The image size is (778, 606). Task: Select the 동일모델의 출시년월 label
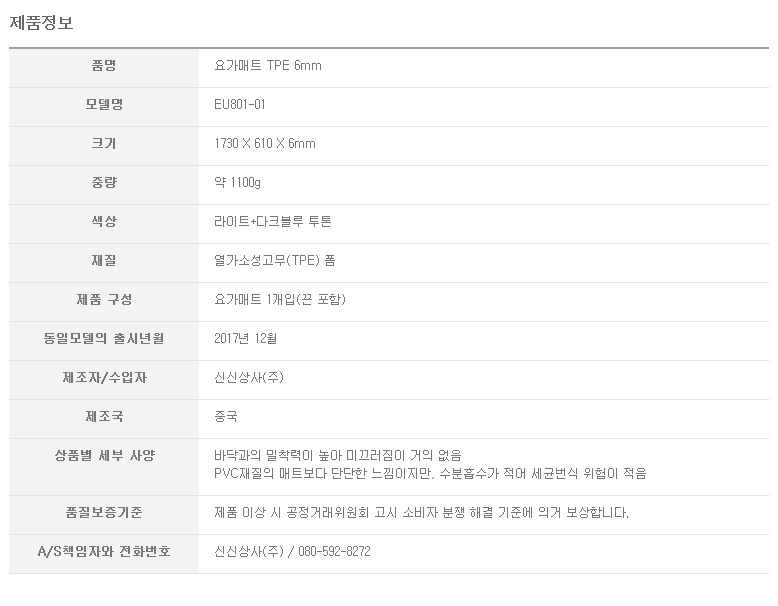pos(103,339)
